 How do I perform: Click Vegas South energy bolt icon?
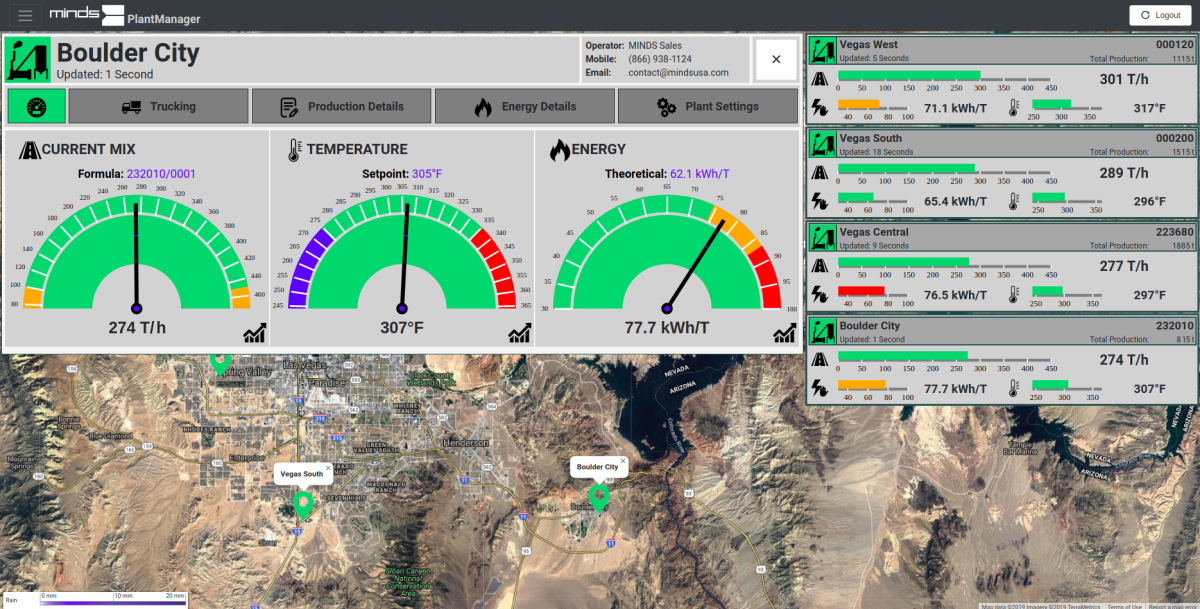click(x=819, y=201)
